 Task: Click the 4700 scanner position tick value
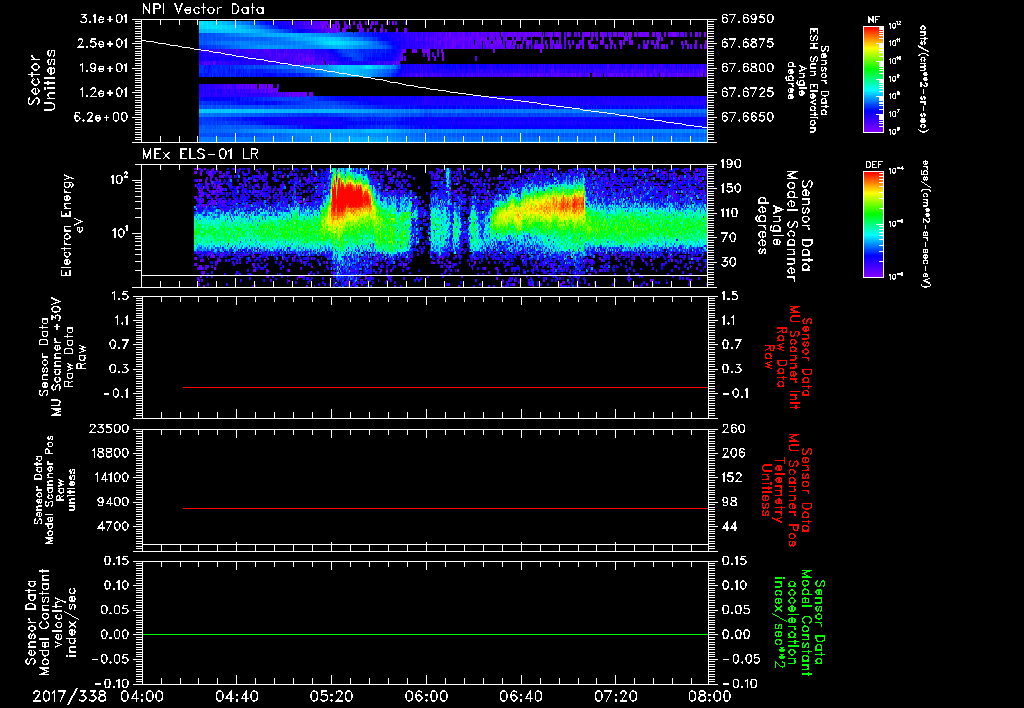112,526
